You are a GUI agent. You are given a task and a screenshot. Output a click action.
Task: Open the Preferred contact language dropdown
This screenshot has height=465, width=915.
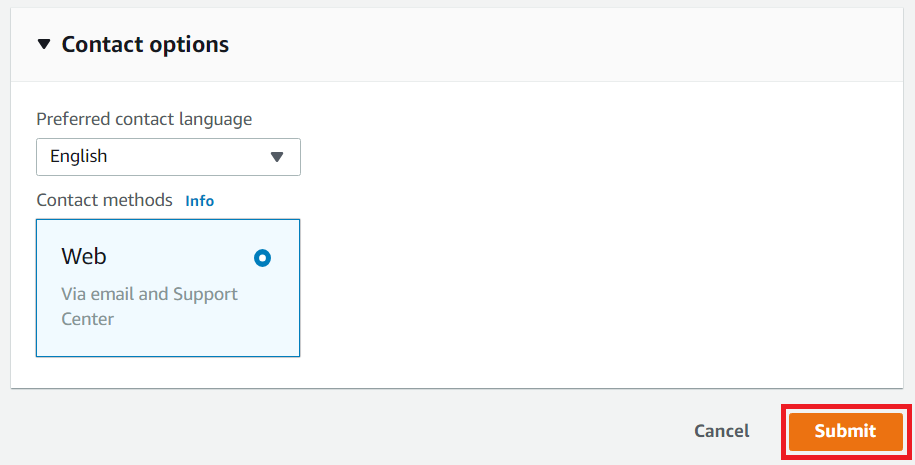pyautogui.click(x=168, y=157)
